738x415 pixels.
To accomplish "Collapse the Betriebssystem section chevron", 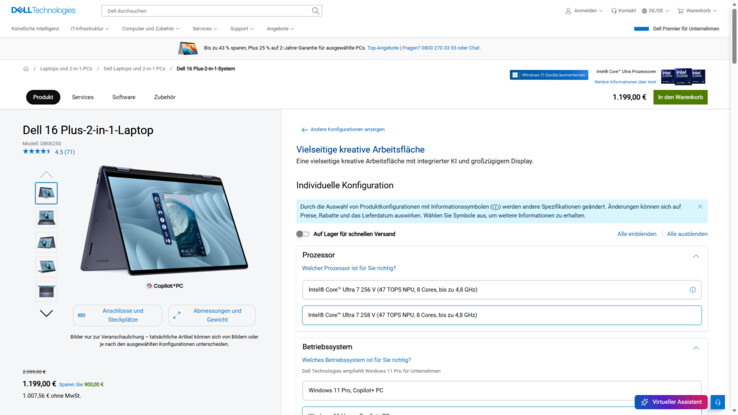I will click(x=696, y=348).
